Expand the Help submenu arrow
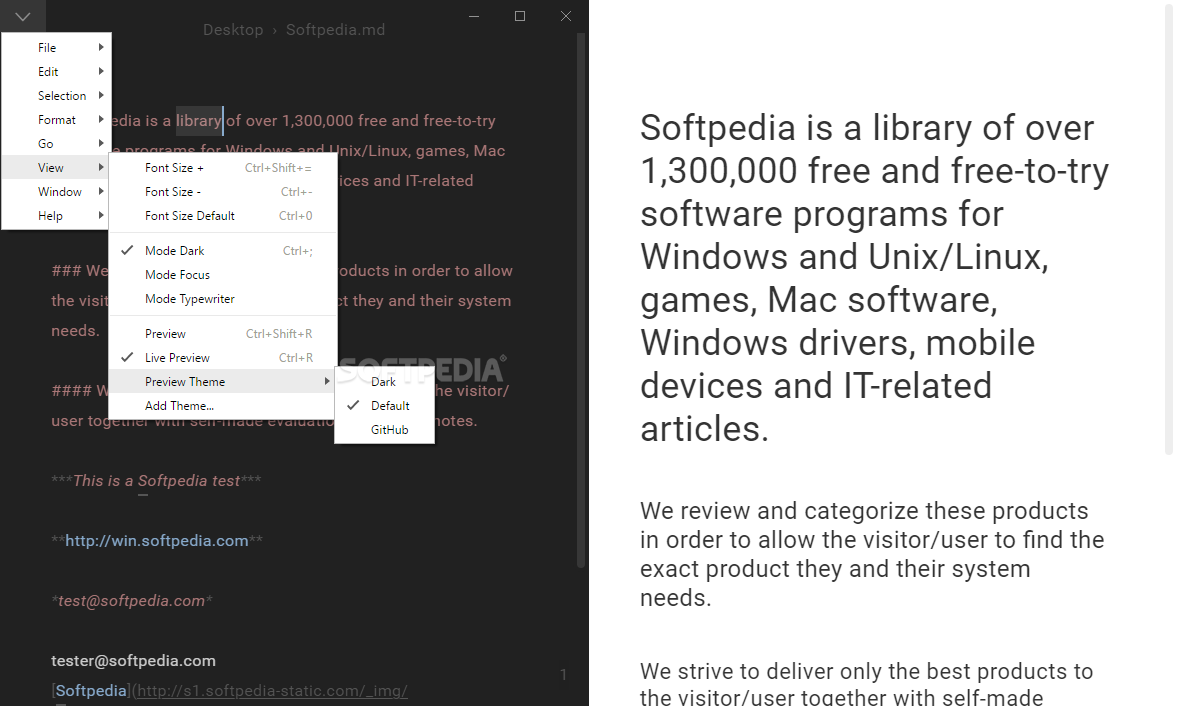This screenshot has height=706, width=1177. [x=101, y=215]
